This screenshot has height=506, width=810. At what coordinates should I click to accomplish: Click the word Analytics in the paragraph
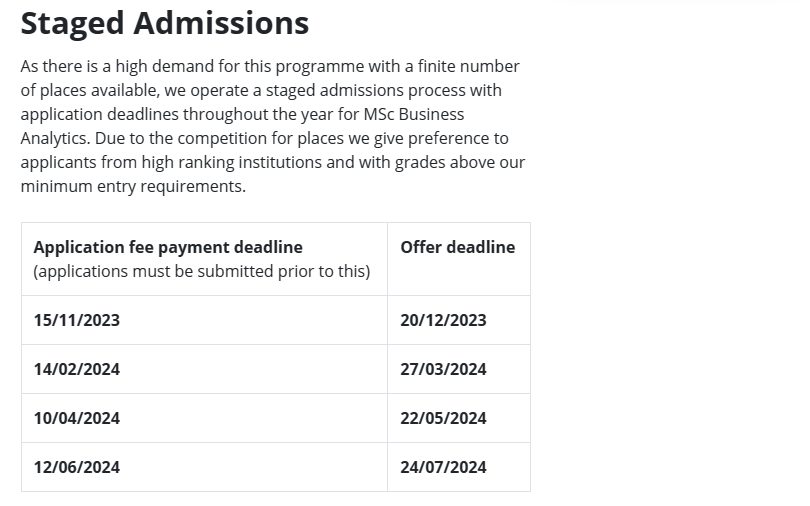coord(55,138)
